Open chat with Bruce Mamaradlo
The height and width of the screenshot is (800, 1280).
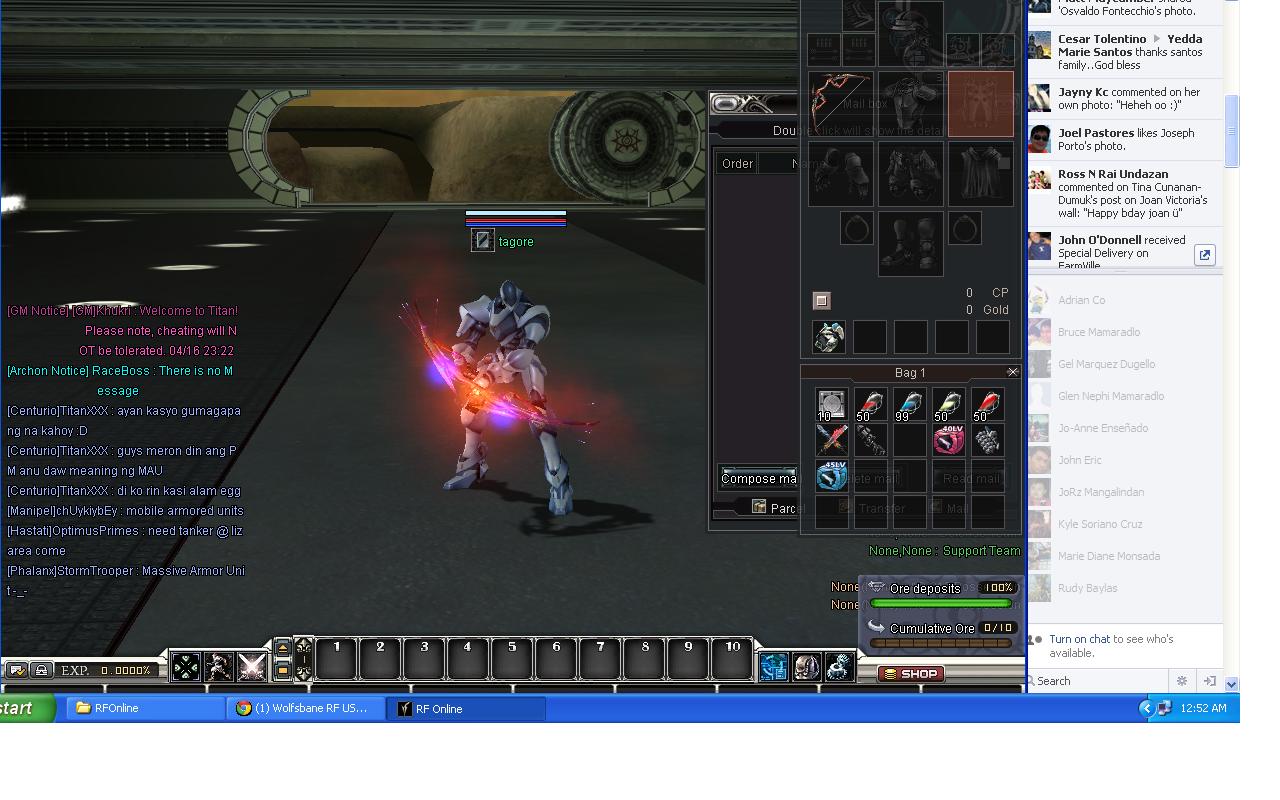(1124, 332)
